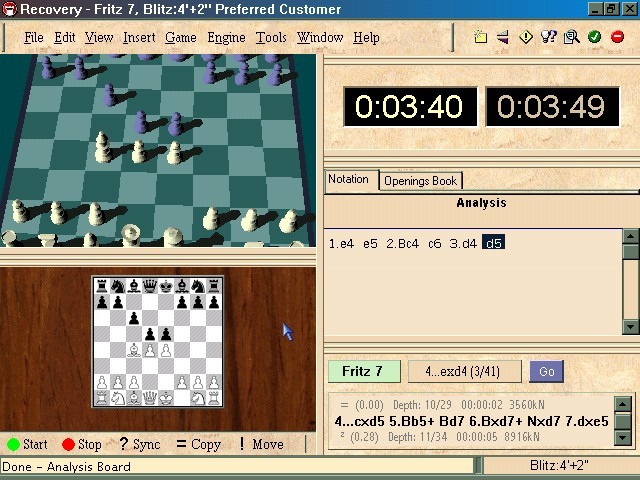Click move 3.d4 in notation
The height and width of the screenshot is (480, 640).
click(x=463, y=244)
